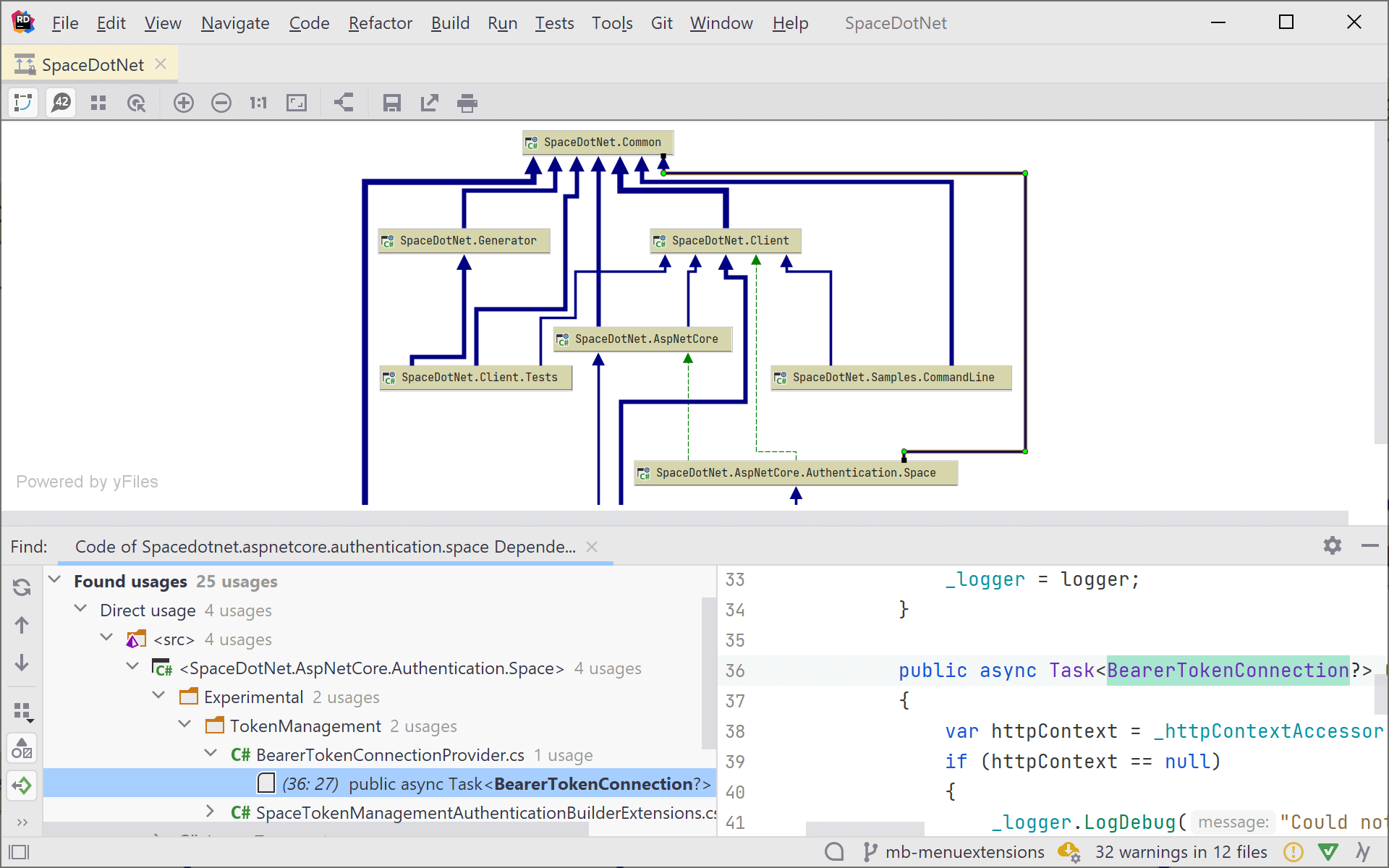The height and width of the screenshot is (868, 1389).
Task: Select the SpaceDotNet diagram tab
Action: 90,64
